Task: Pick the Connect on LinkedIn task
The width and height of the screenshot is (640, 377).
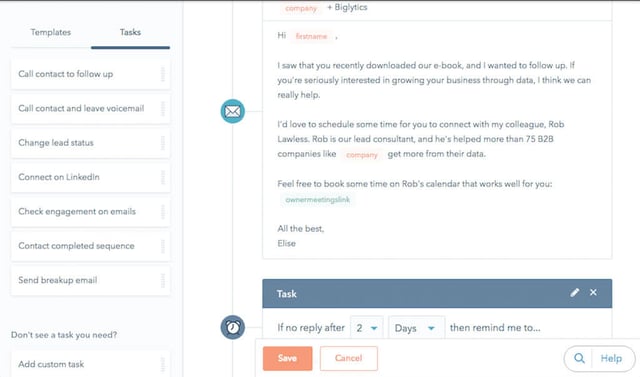Action: point(90,177)
